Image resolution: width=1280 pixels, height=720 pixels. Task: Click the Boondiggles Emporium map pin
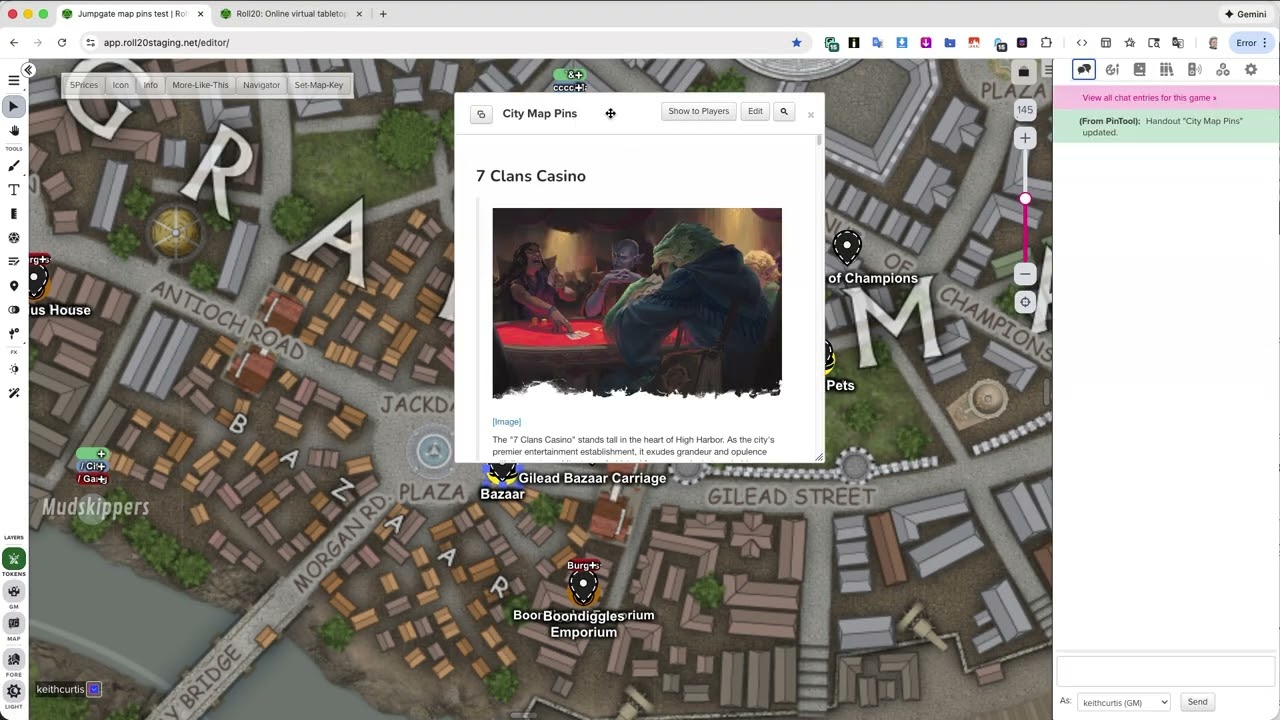pyautogui.click(x=583, y=587)
